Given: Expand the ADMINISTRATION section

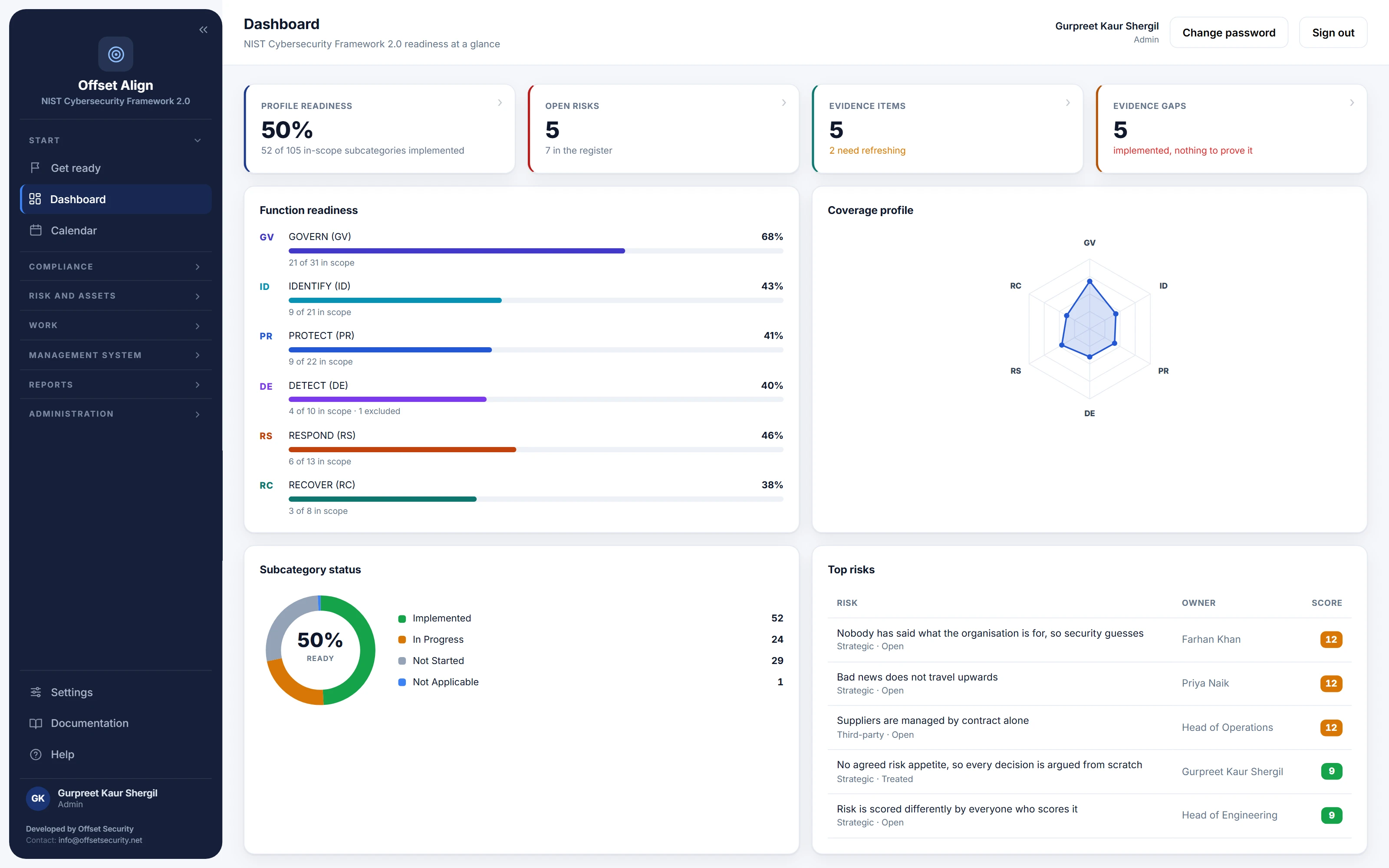Looking at the screenshot, I should (x=115, y=414).
